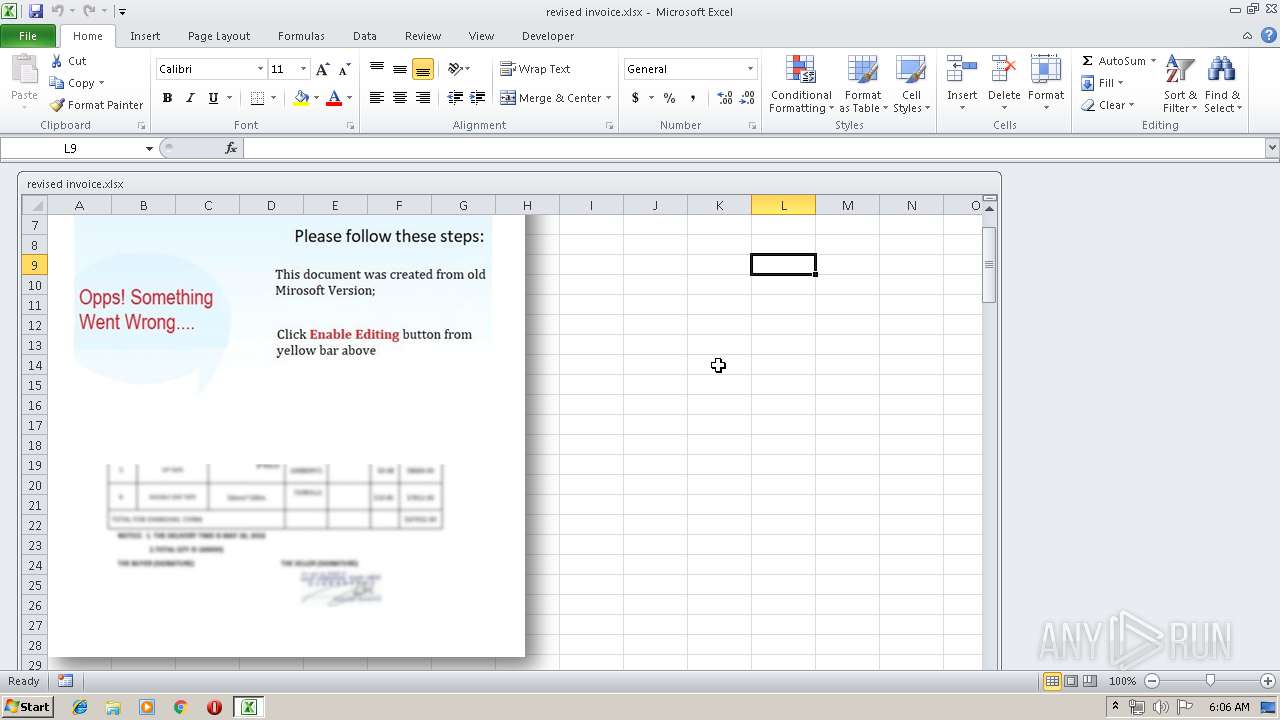Click the Increase Indent icon
Screen dimensions: 1280x720
coord(478,98)
